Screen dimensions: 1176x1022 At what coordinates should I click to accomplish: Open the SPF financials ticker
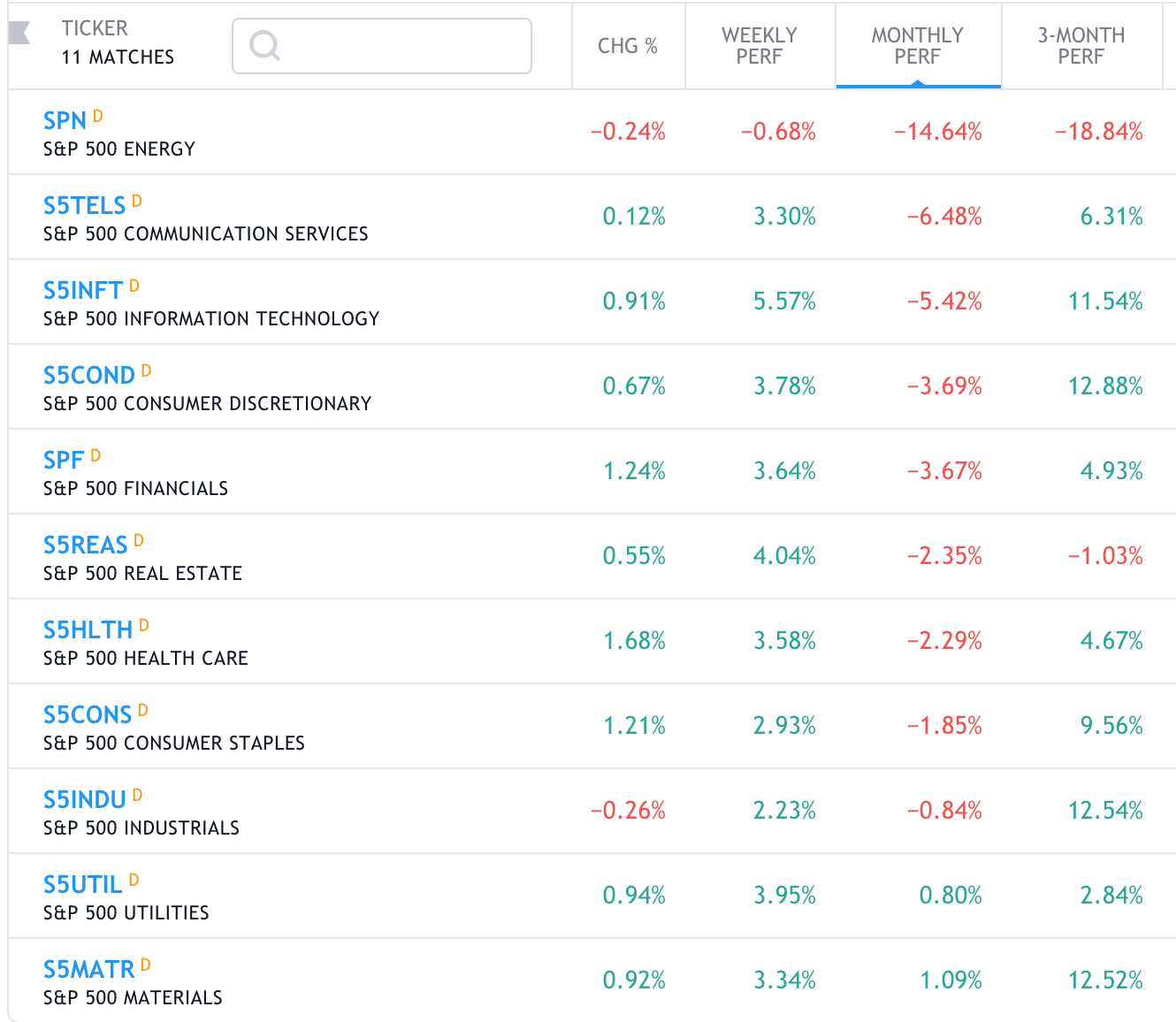pos(64,461)
